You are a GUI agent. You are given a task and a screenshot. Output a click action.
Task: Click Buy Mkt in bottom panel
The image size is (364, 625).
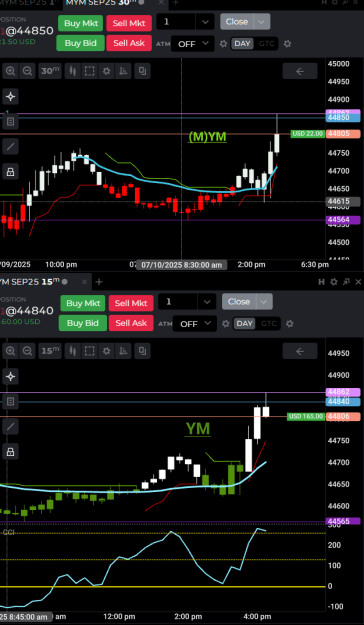(x=83, y=303)
